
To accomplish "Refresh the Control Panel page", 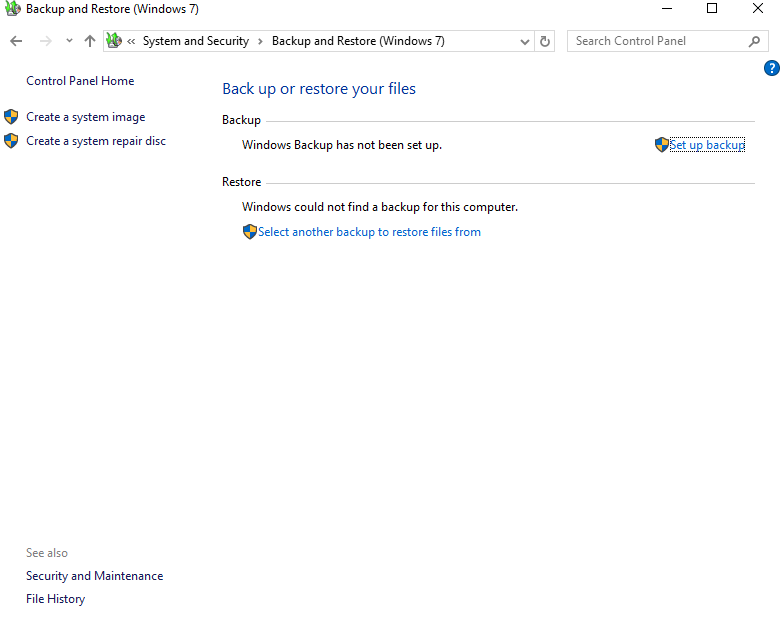I will (x=545, y=41).
